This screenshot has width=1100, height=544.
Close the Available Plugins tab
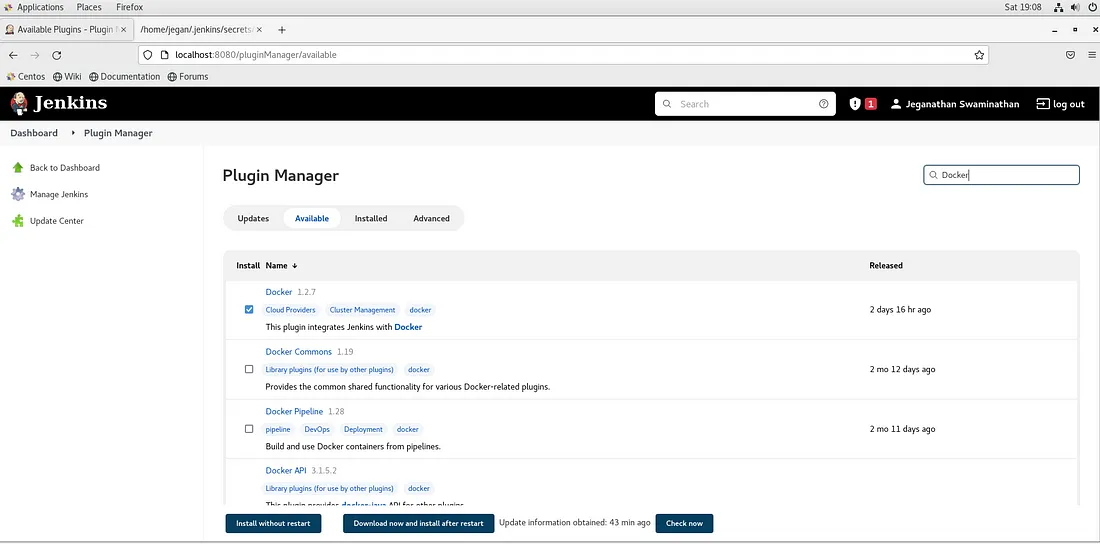[124, 30]
